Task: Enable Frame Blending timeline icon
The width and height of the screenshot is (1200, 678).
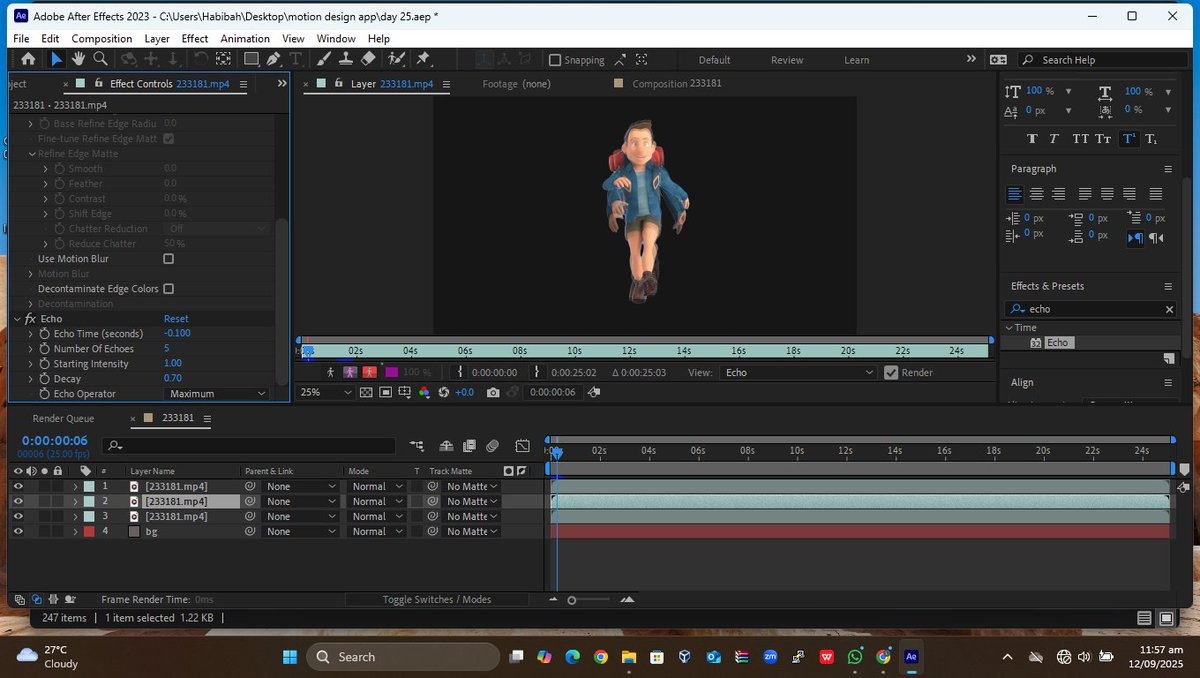Action: tap(470, 446)
